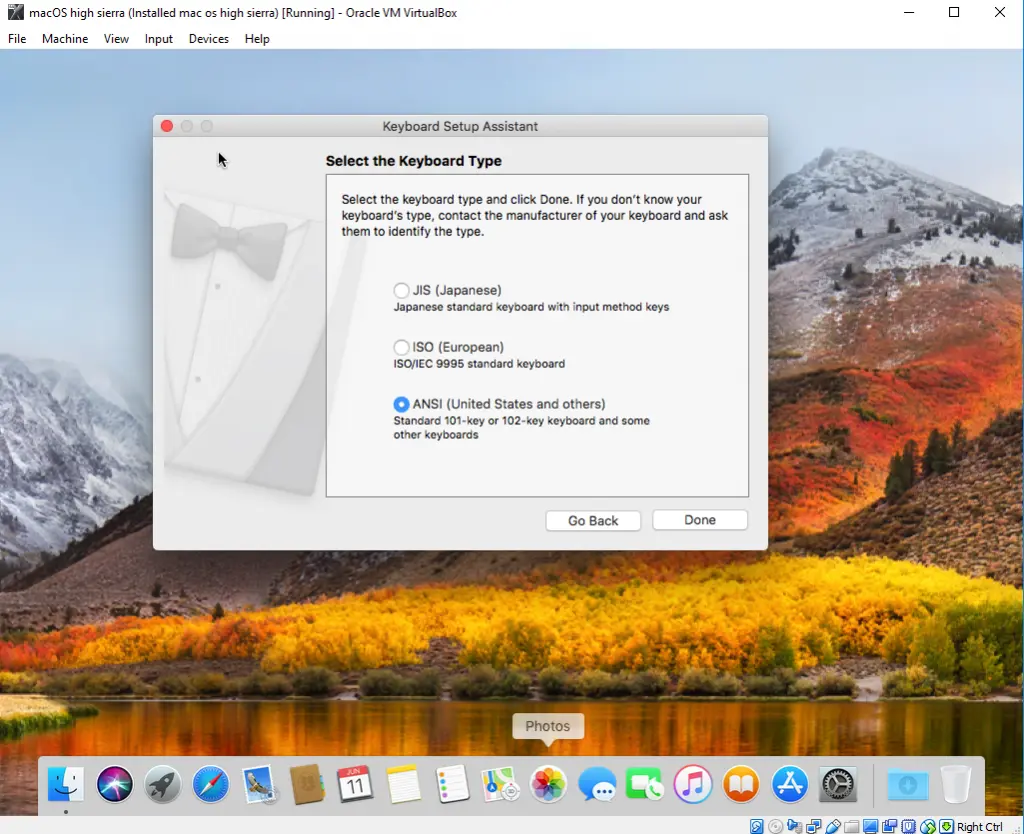
Task: Click VirtualBox mouse integration status icon
Action: 928,827
